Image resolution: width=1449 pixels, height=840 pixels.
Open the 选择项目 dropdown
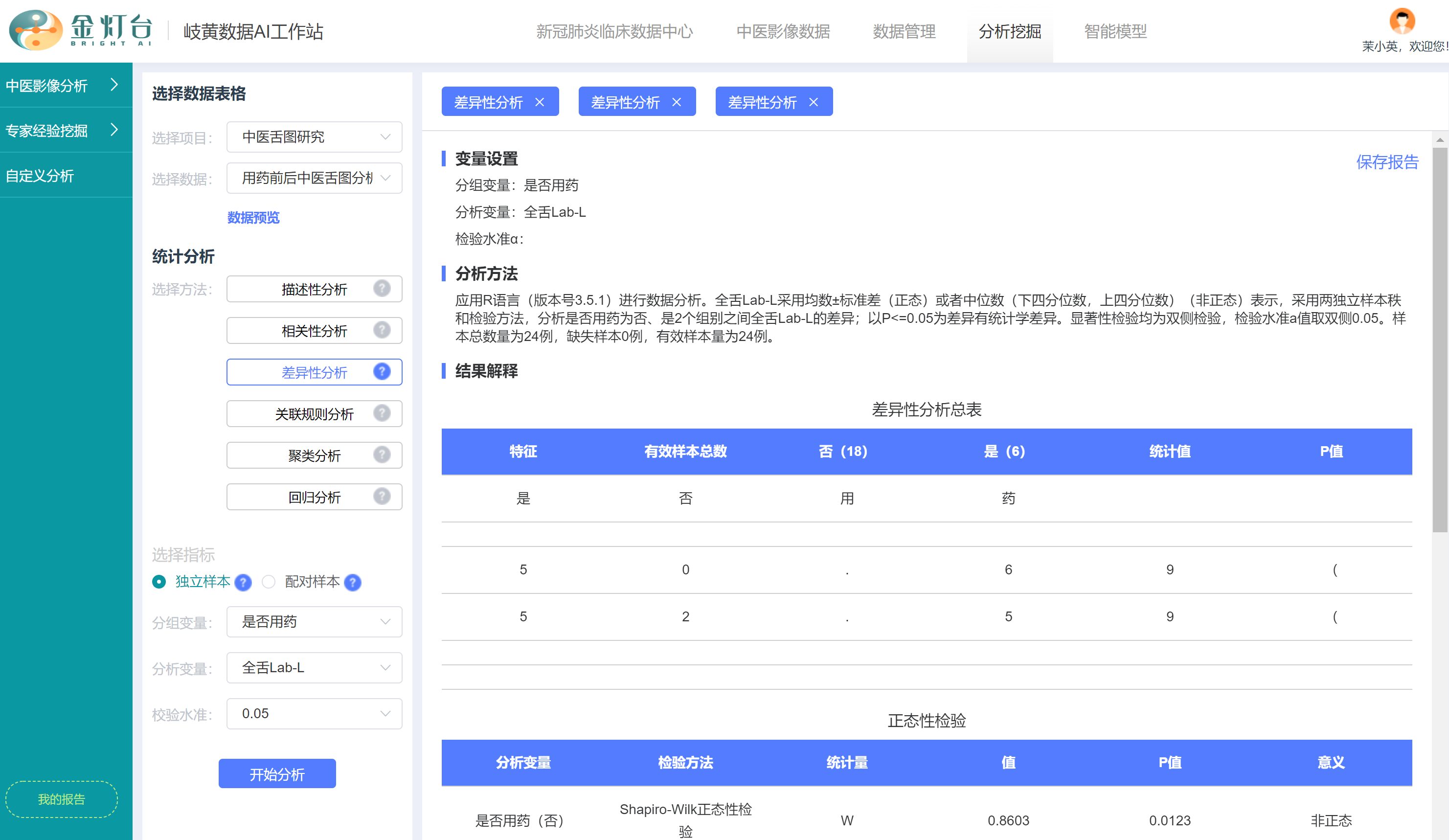(314, 137)
